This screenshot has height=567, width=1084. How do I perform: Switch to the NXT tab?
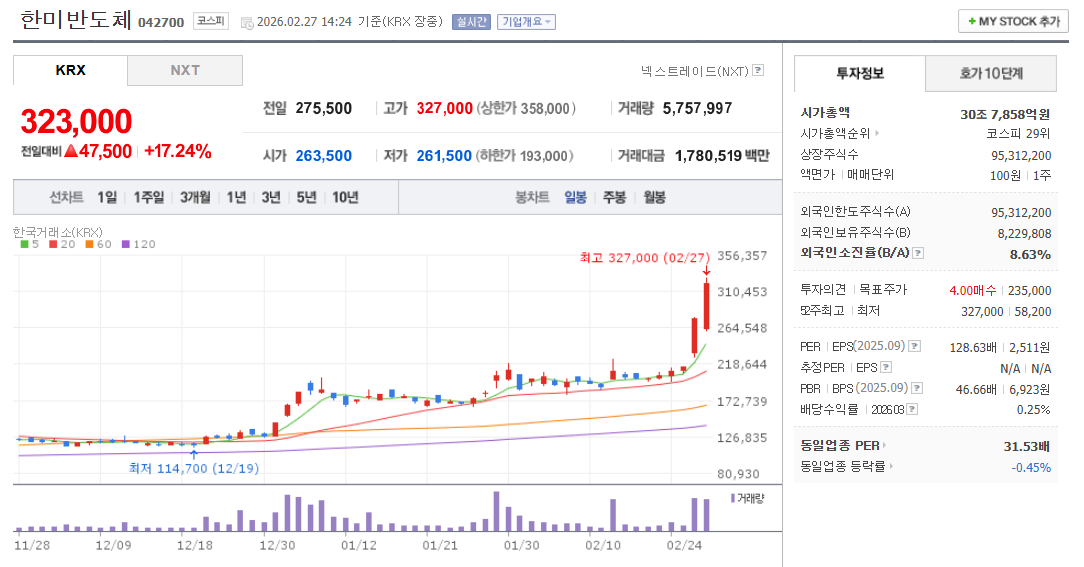point(185,71)
